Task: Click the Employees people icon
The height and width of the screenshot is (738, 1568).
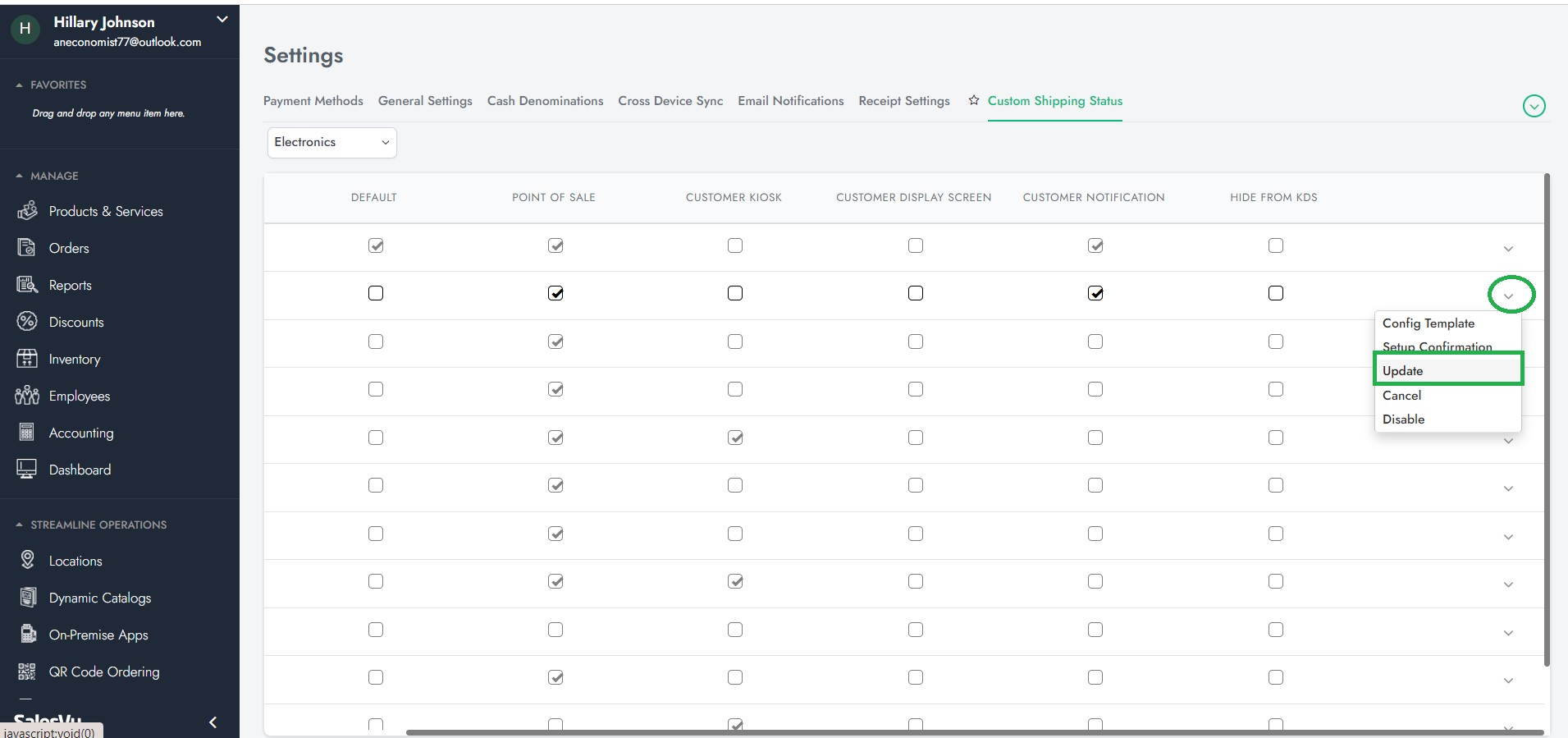Action: pos(27,396)
